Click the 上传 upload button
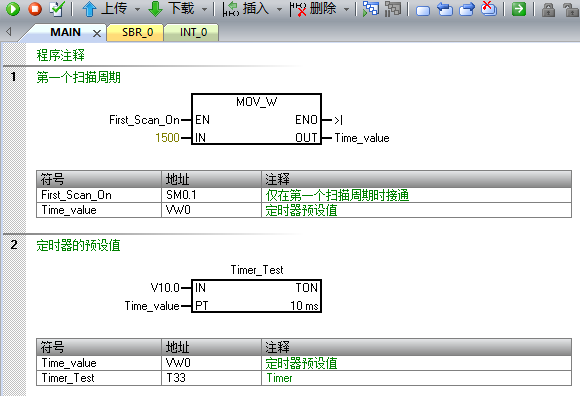Screen dimensions: 580x396 [x=105, y=9]
